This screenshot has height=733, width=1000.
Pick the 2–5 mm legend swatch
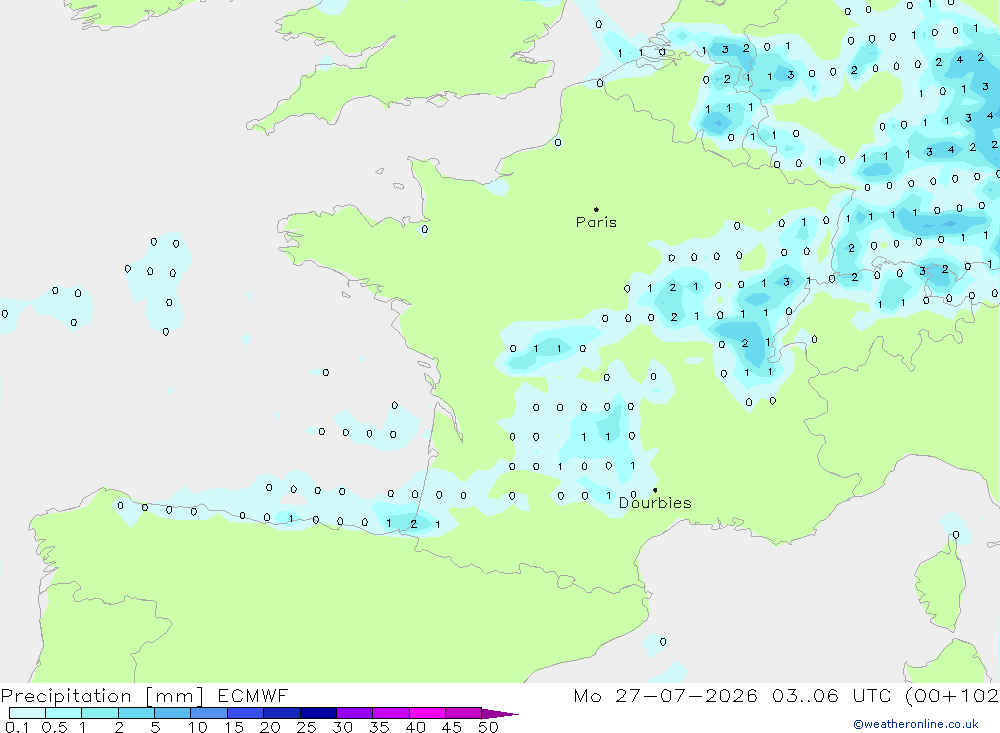pyautogui.click(x=136, y=713)
